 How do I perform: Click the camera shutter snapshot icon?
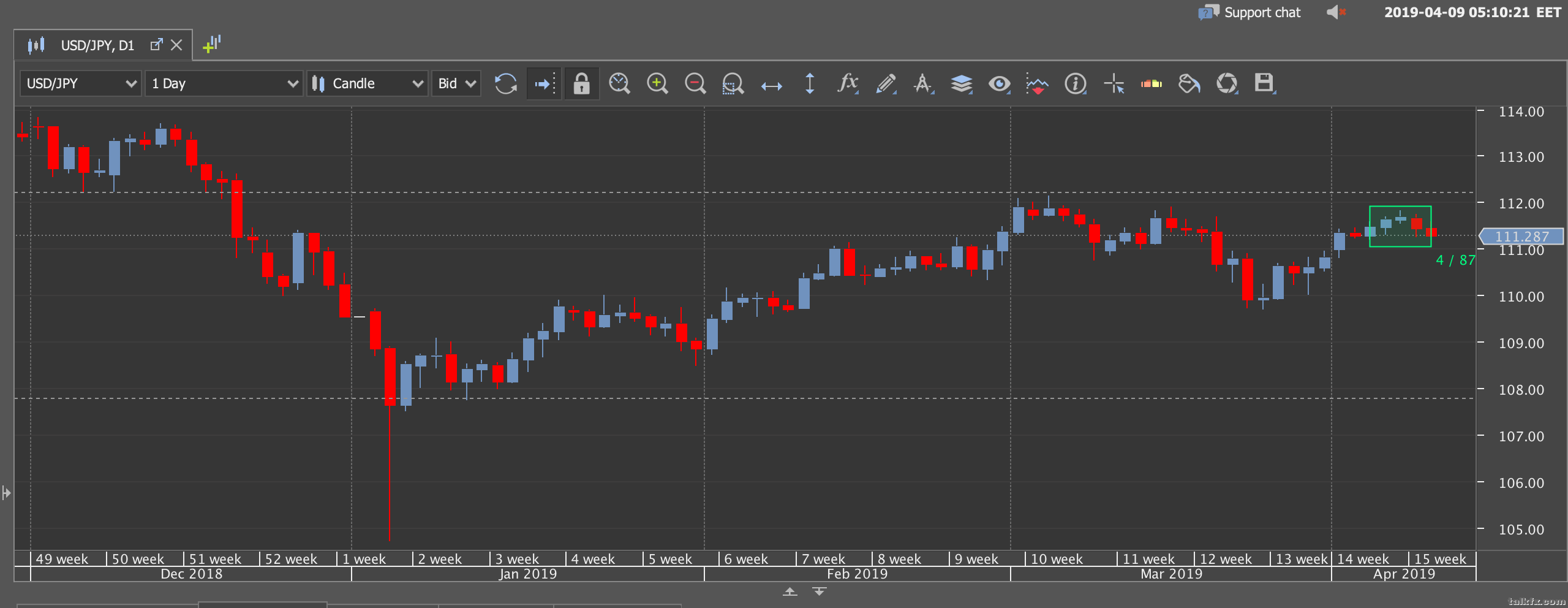coord(1227,83)
